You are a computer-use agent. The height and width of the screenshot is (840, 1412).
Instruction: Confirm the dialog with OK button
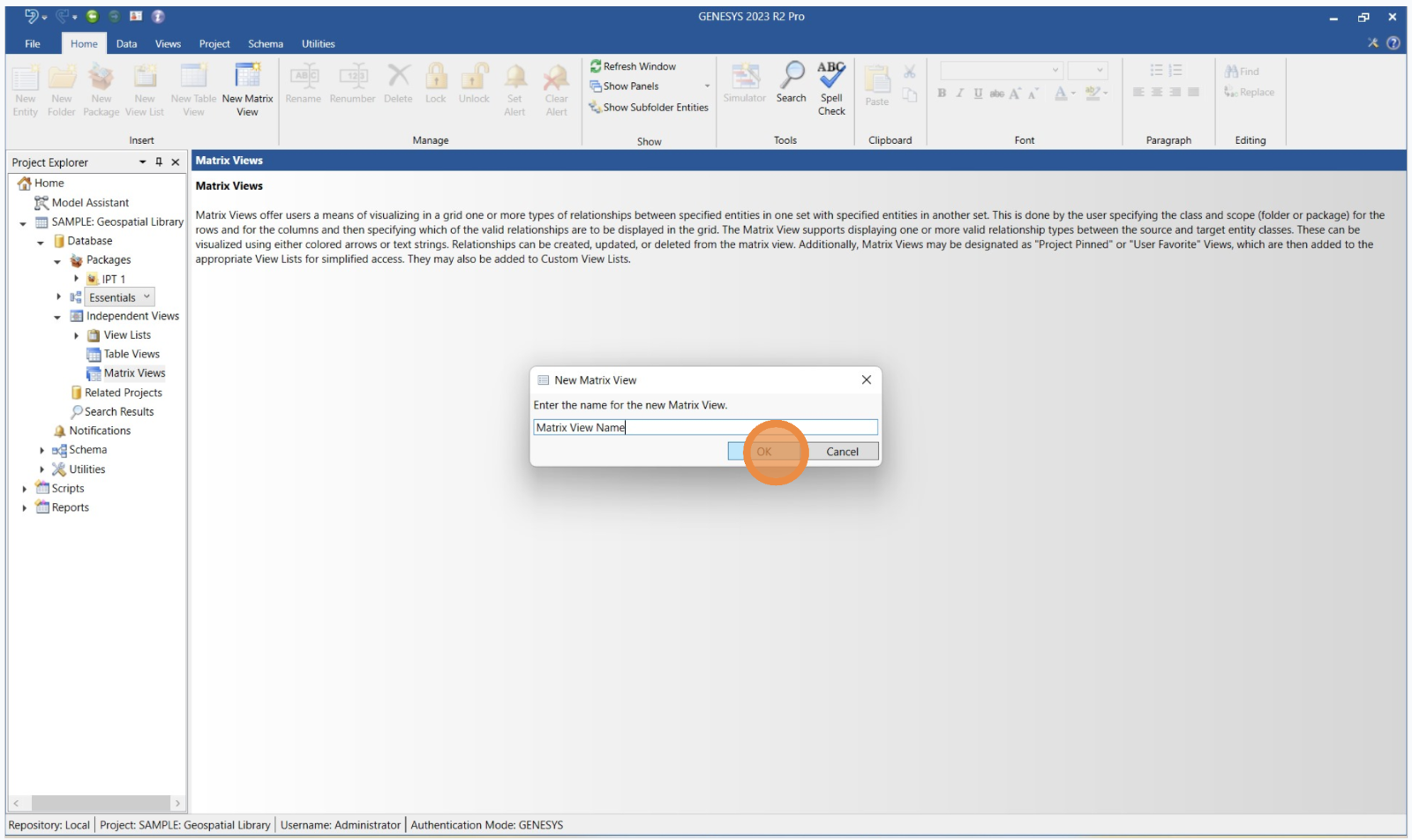[763, 452]
